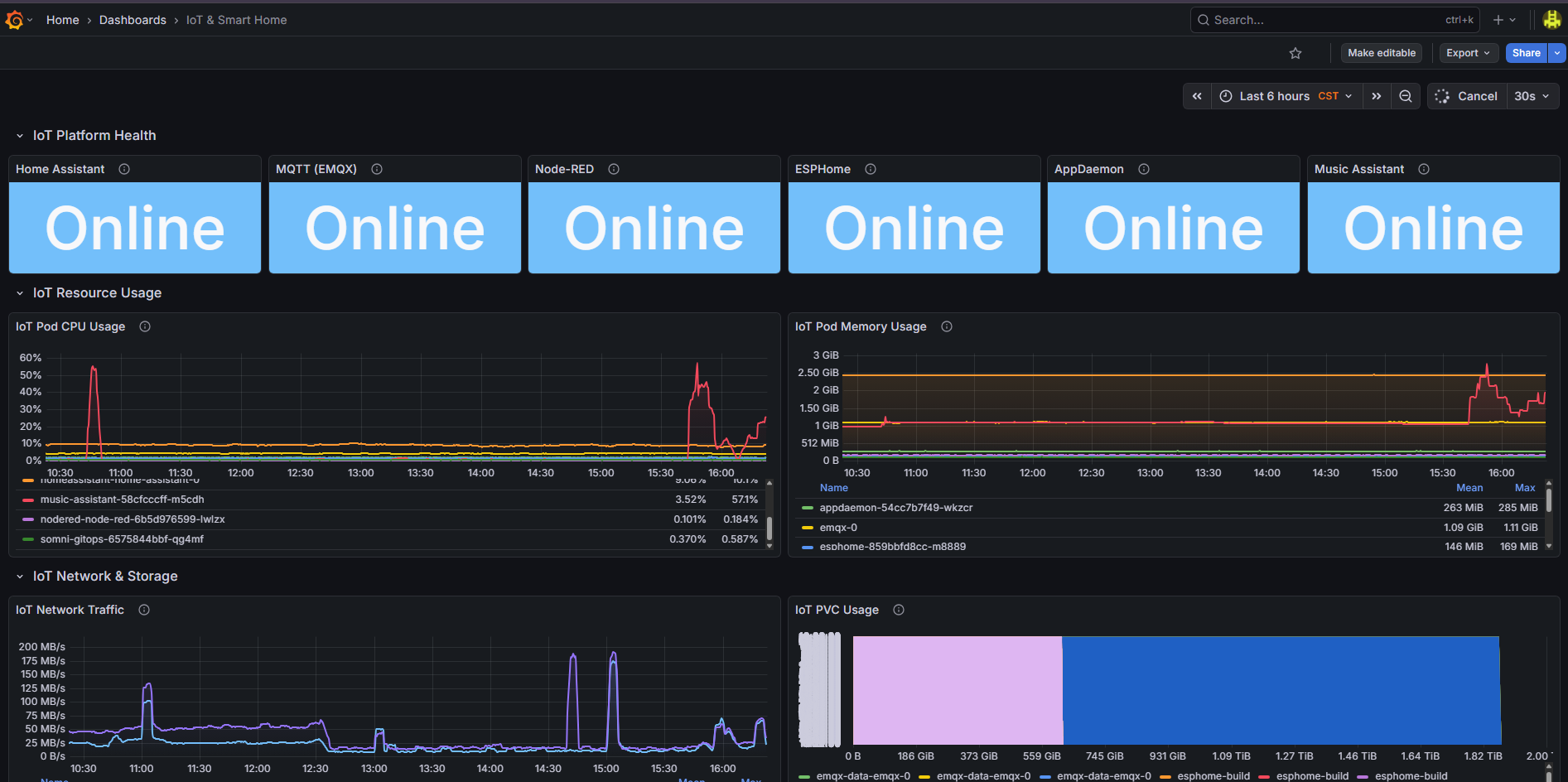Open the IoT Pod CPU Usage info icon

144,326
